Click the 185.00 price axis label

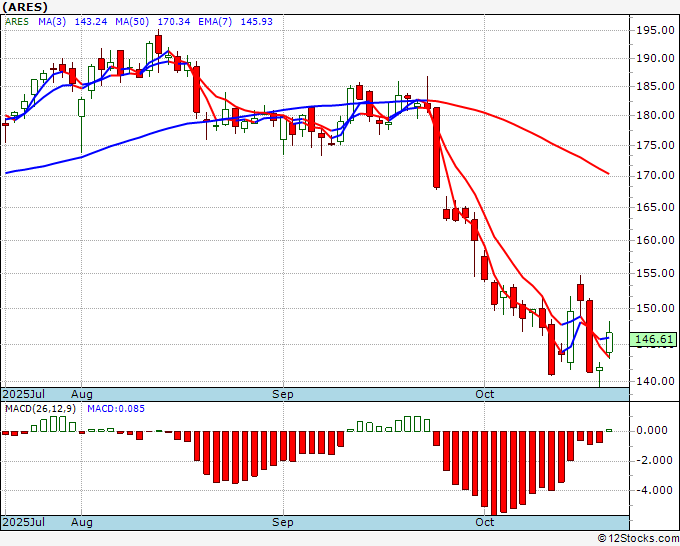(x=655, y=86)
